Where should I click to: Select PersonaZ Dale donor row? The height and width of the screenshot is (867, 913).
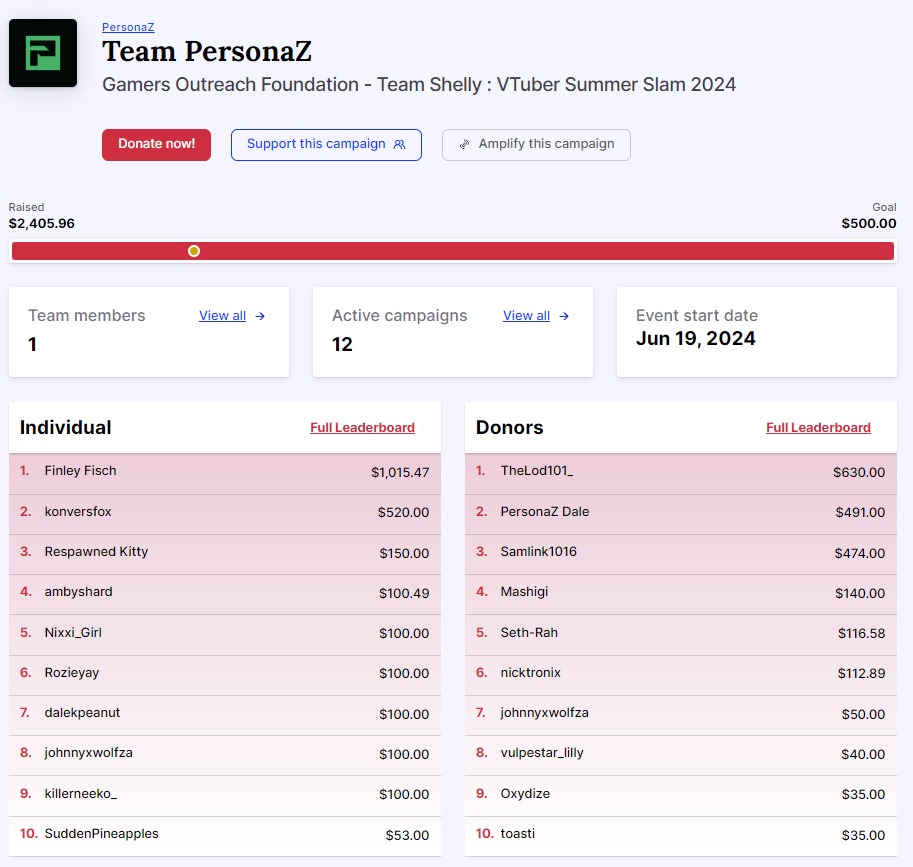coord(681,514)
